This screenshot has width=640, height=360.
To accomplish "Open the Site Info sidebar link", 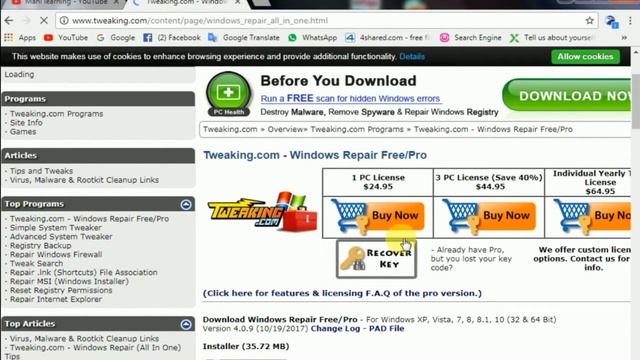I will click(26, 123).
